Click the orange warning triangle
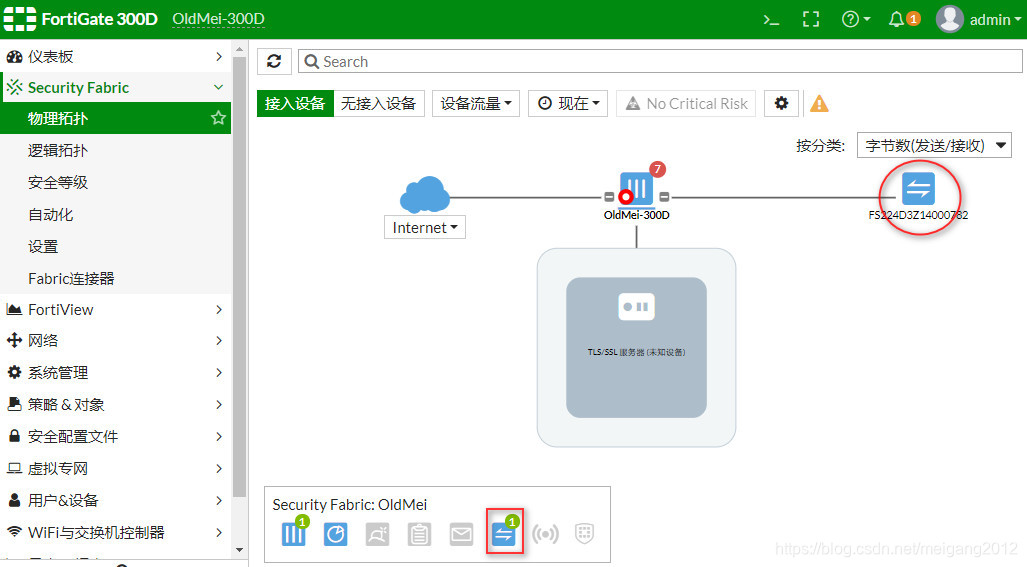1027x567 pixels. (x=819, y=103)
